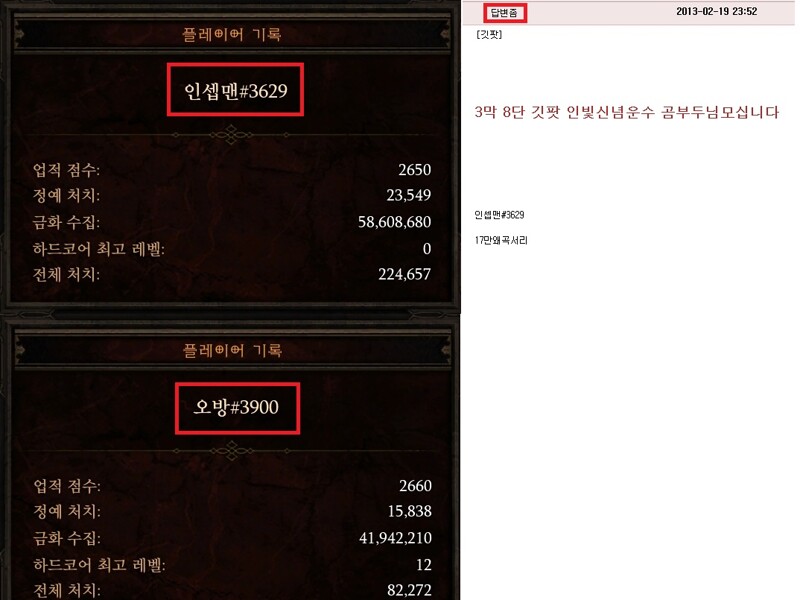Click the 오방#3900 player name box

click(237, 408)
